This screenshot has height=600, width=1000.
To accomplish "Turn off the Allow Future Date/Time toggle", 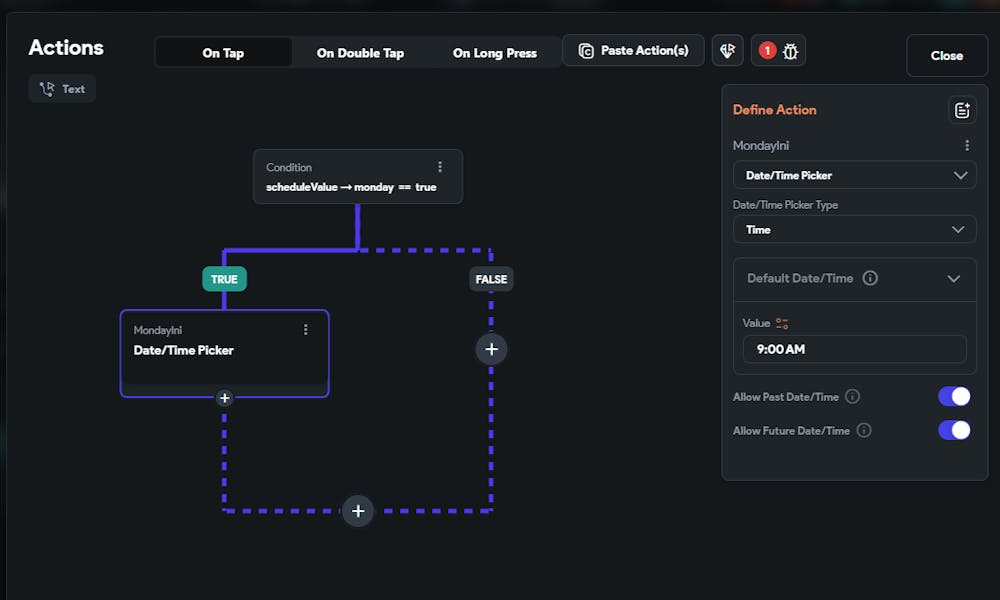I will [954, 430].
